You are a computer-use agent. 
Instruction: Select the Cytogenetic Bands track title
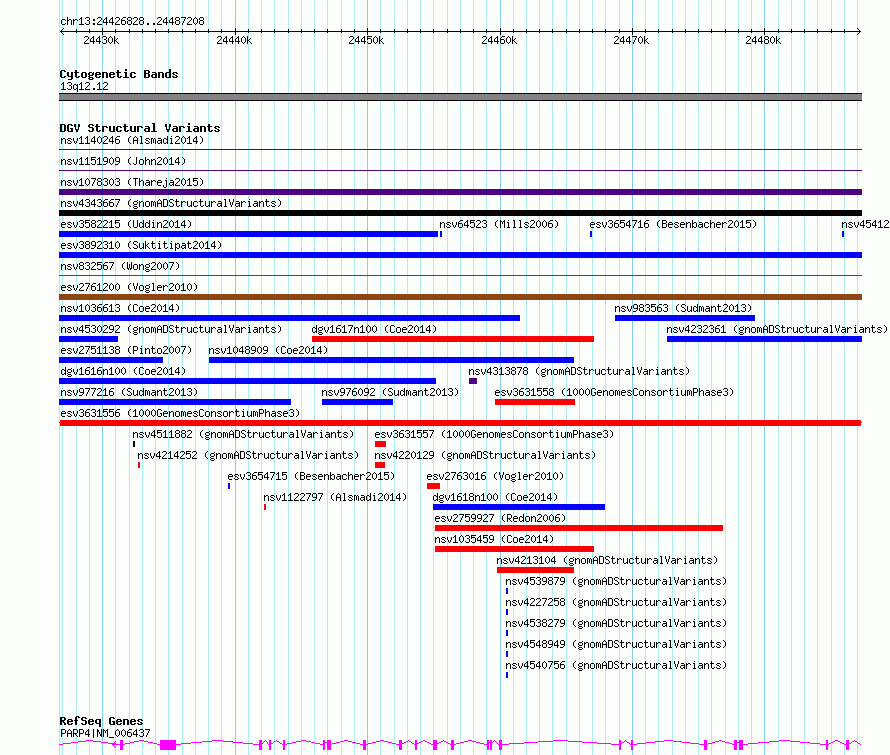119,74
